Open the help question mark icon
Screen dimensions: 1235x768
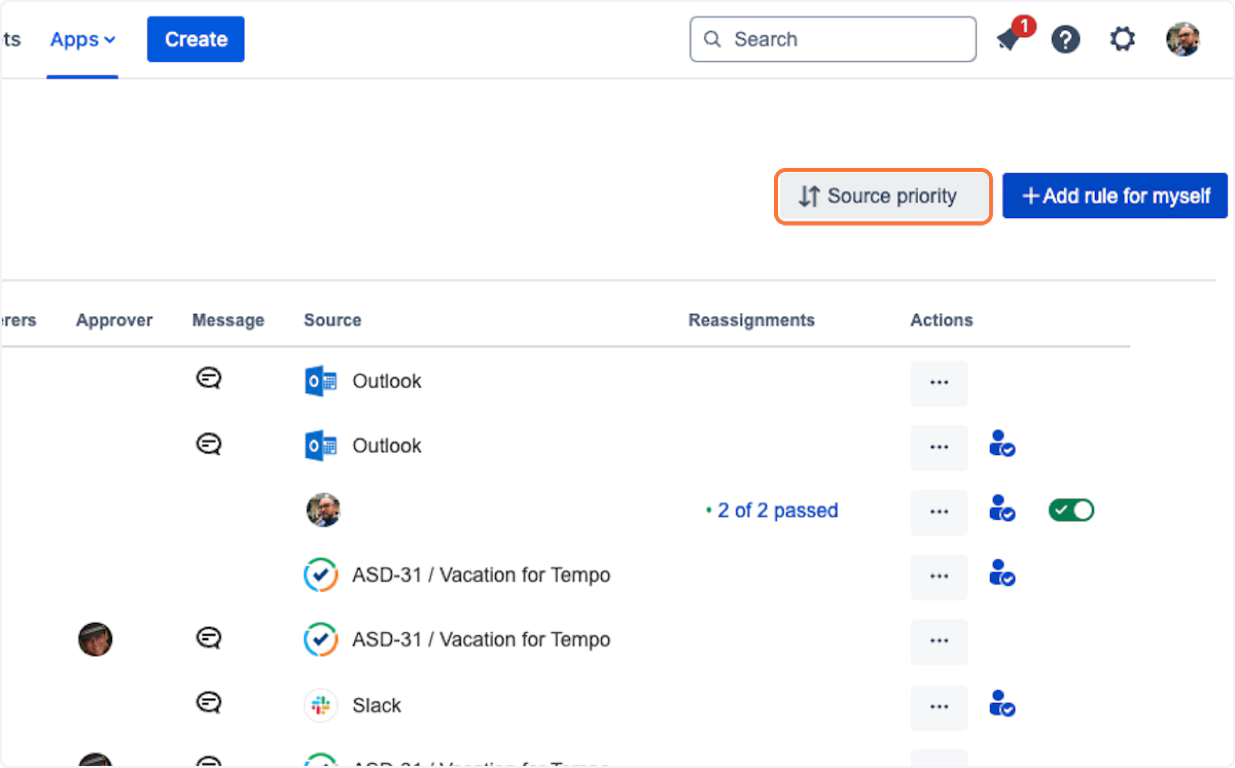pyautogui.click(x=1065, y=40)
